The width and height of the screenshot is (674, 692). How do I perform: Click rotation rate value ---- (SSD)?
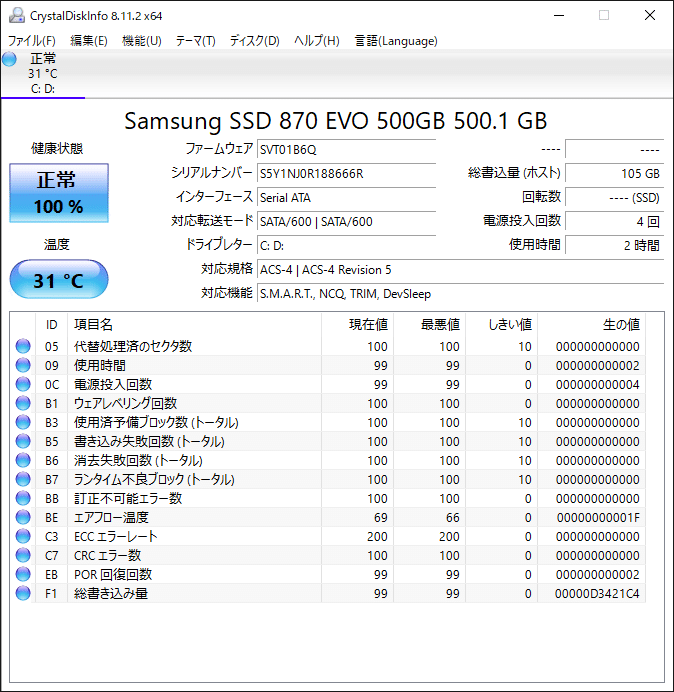(x=614, y=197)
